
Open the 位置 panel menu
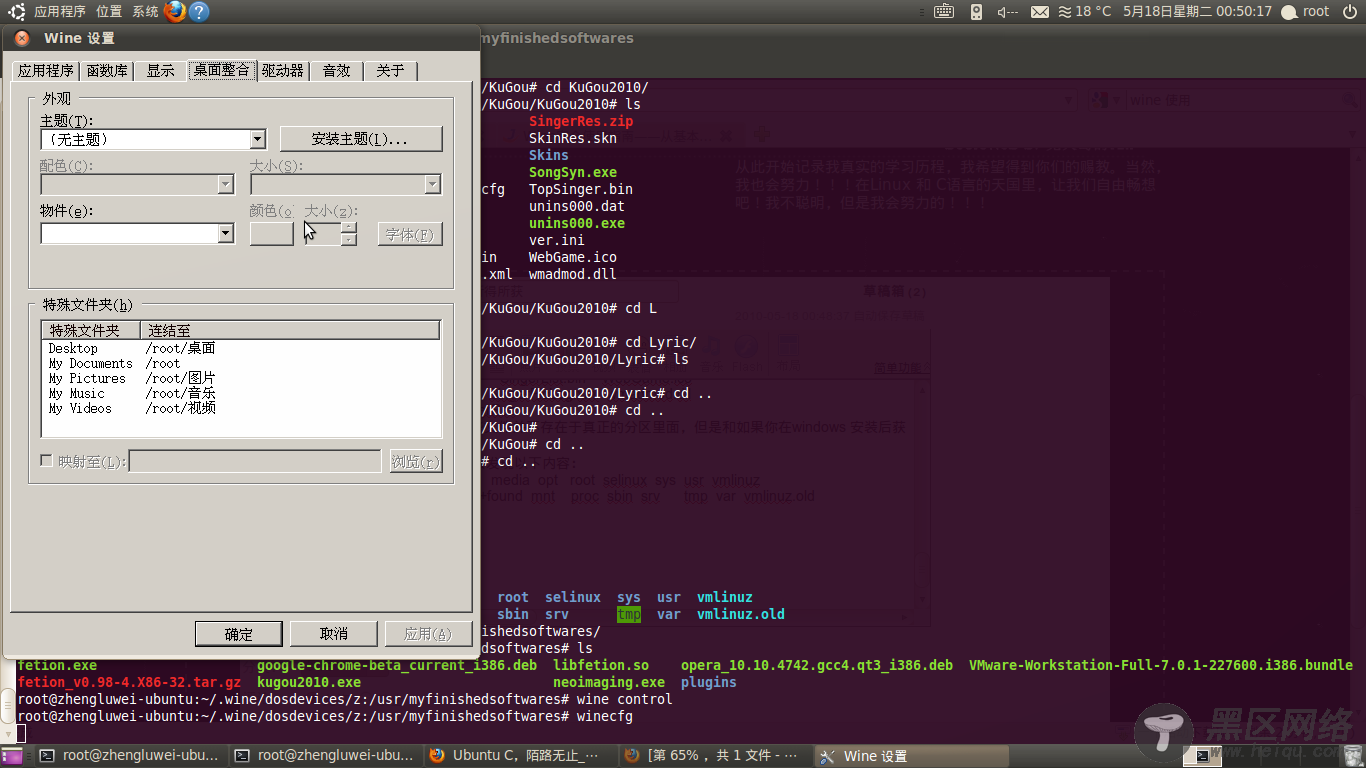click(109, 11)
